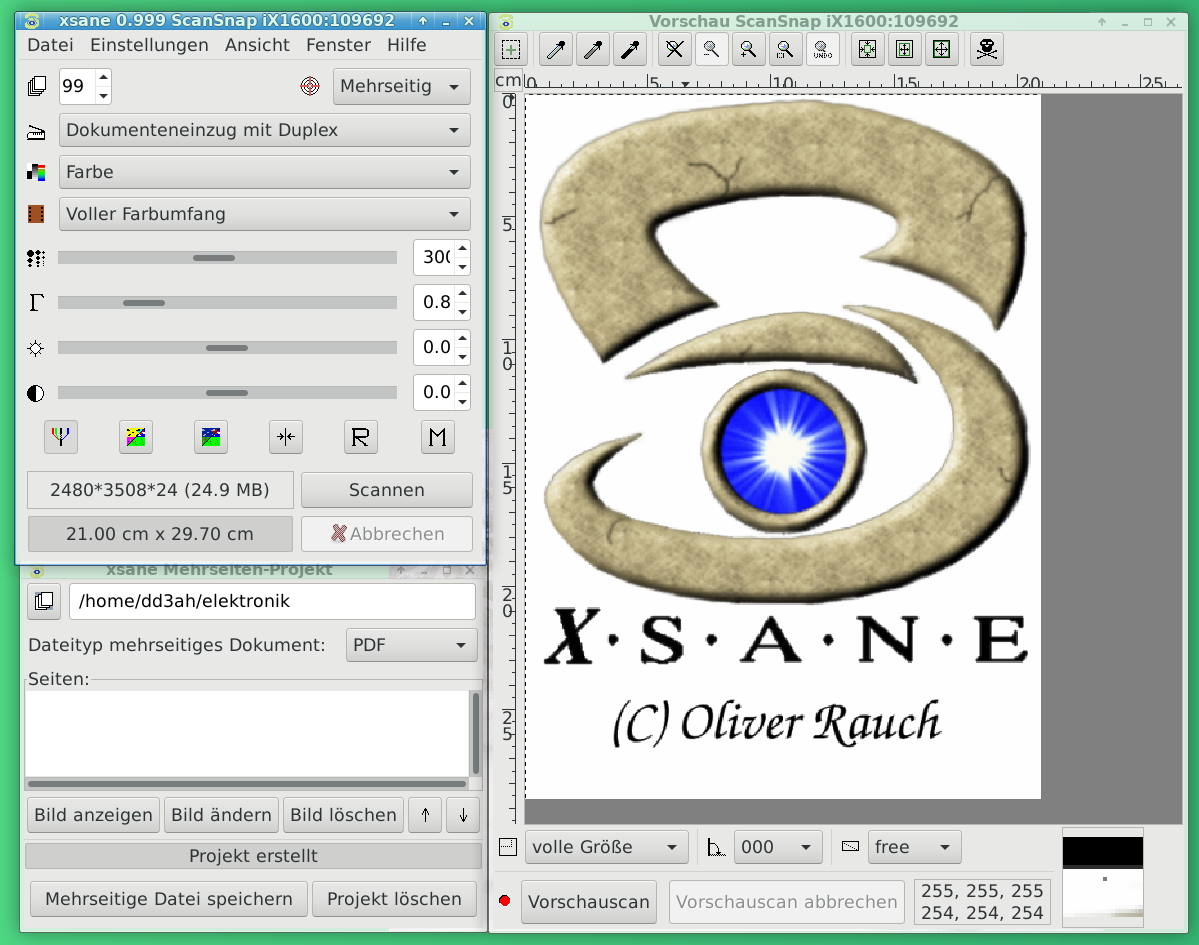Click the M store enhancement button
Image resolution: width=1199 pixels, height=945 pixels.
(x=438, y=437)
